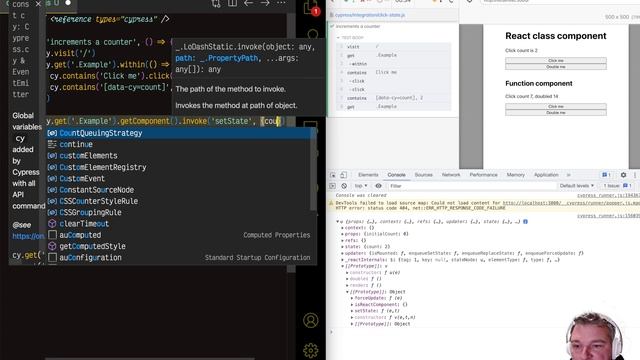Viewport: 640px width, 360px height.
Task: Open the Application tab in DevTools
Action: point(546,175)
